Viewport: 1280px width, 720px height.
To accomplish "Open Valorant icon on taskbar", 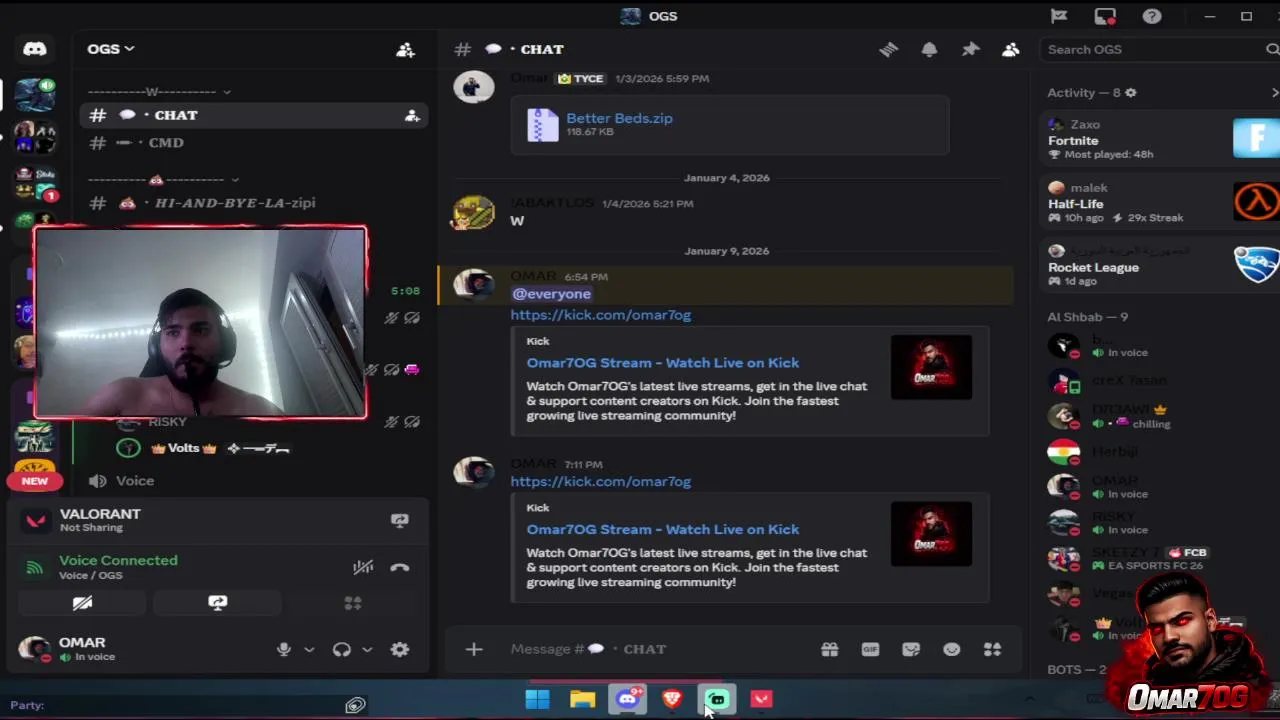I will click(x=762, y=699).
